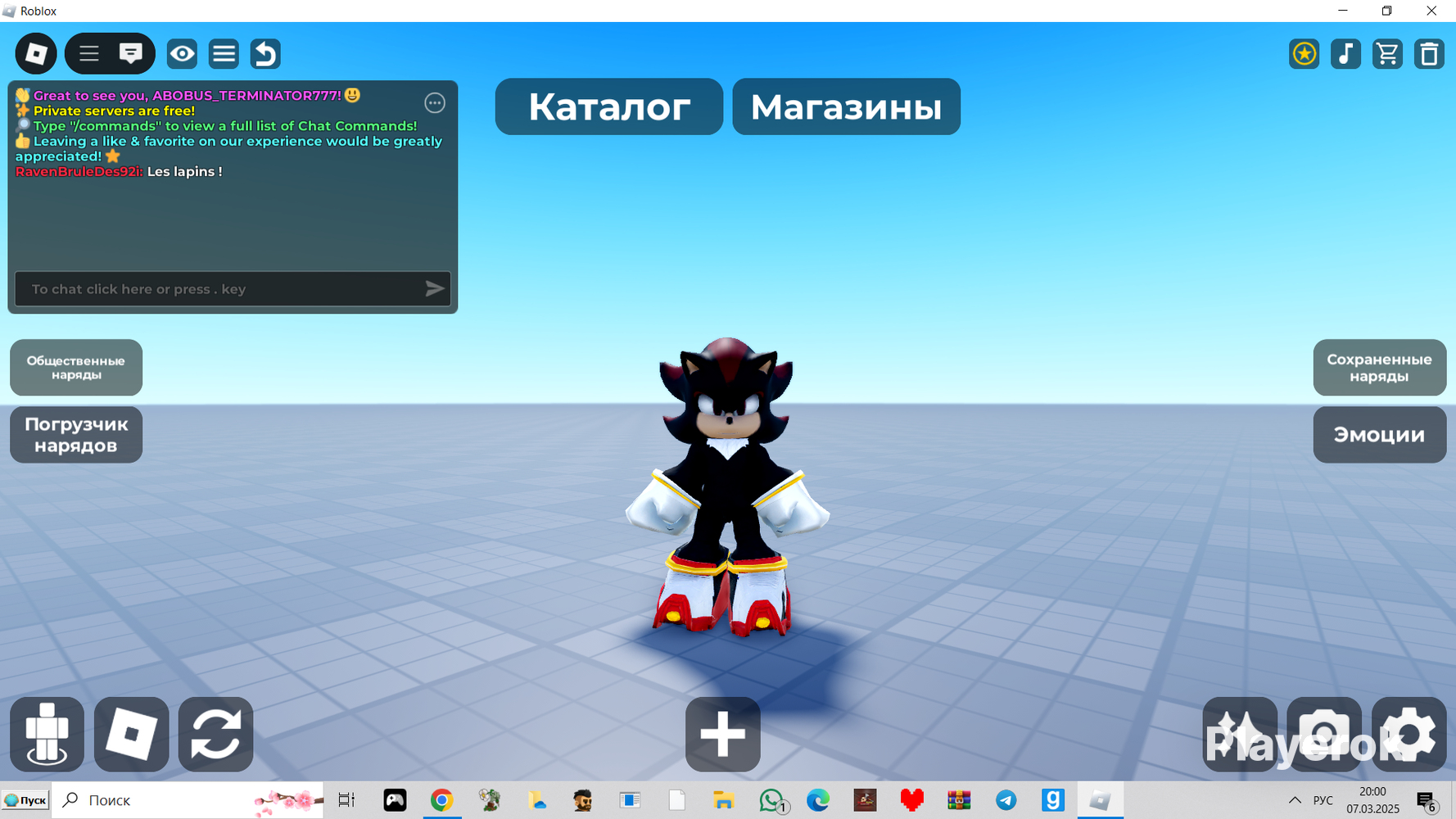This screenshot has height=819, width=1456.
Task: Toggle the music note icon
Action: point(1345,54)
